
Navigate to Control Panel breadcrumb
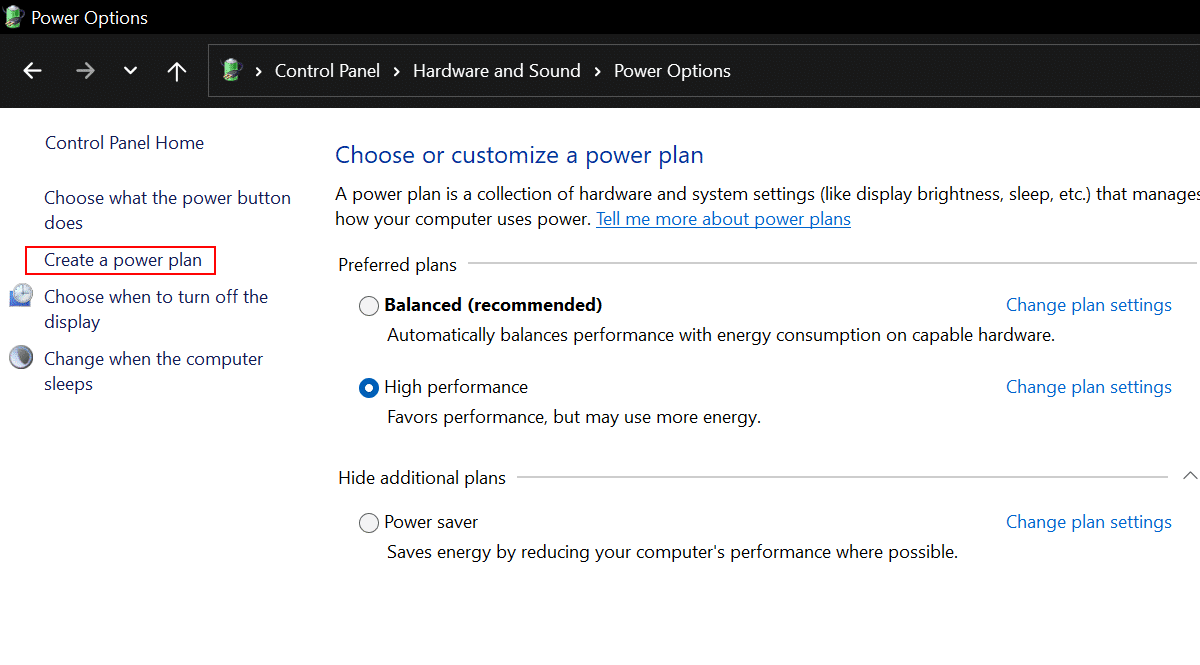click(327, 71)
